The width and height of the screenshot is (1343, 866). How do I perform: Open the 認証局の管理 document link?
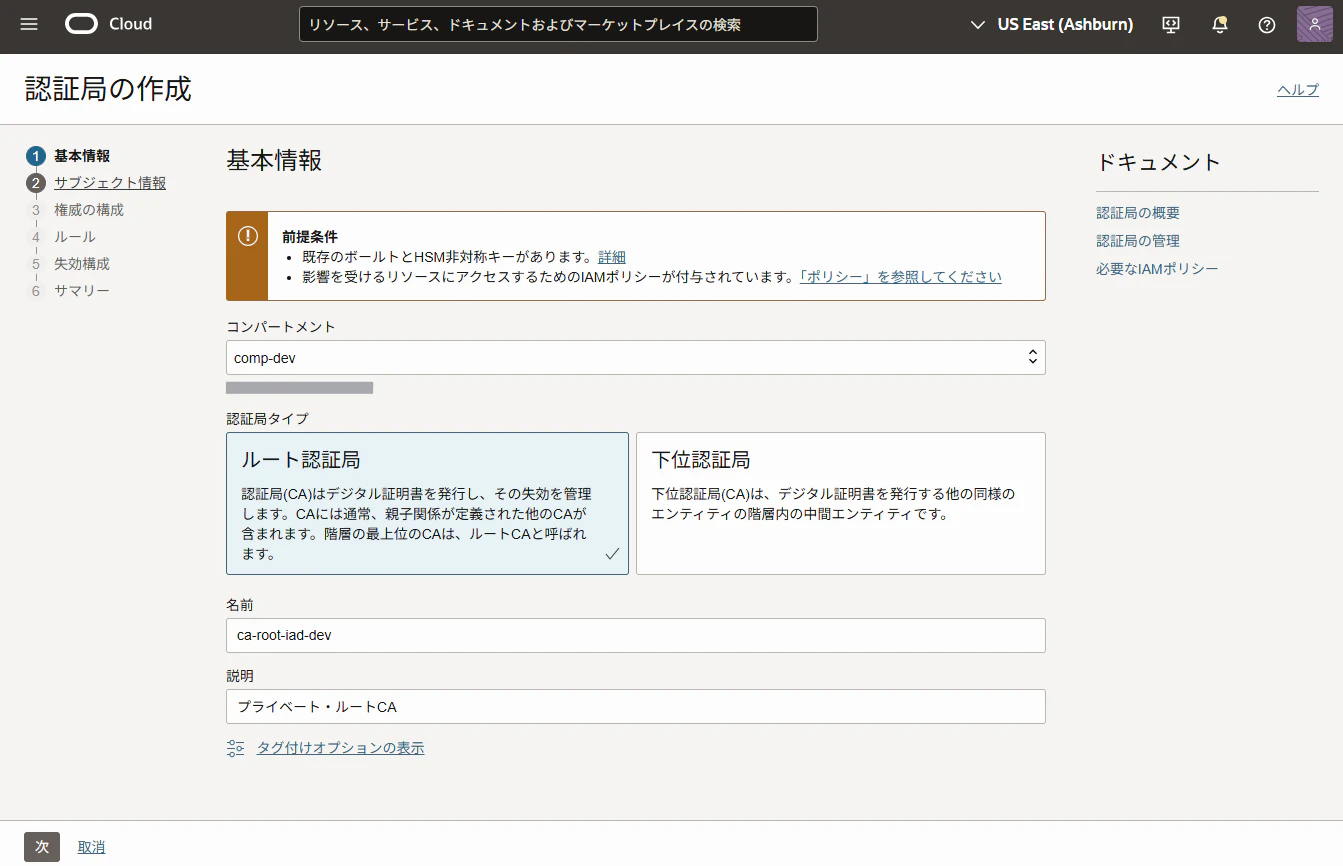(1138, 241)
